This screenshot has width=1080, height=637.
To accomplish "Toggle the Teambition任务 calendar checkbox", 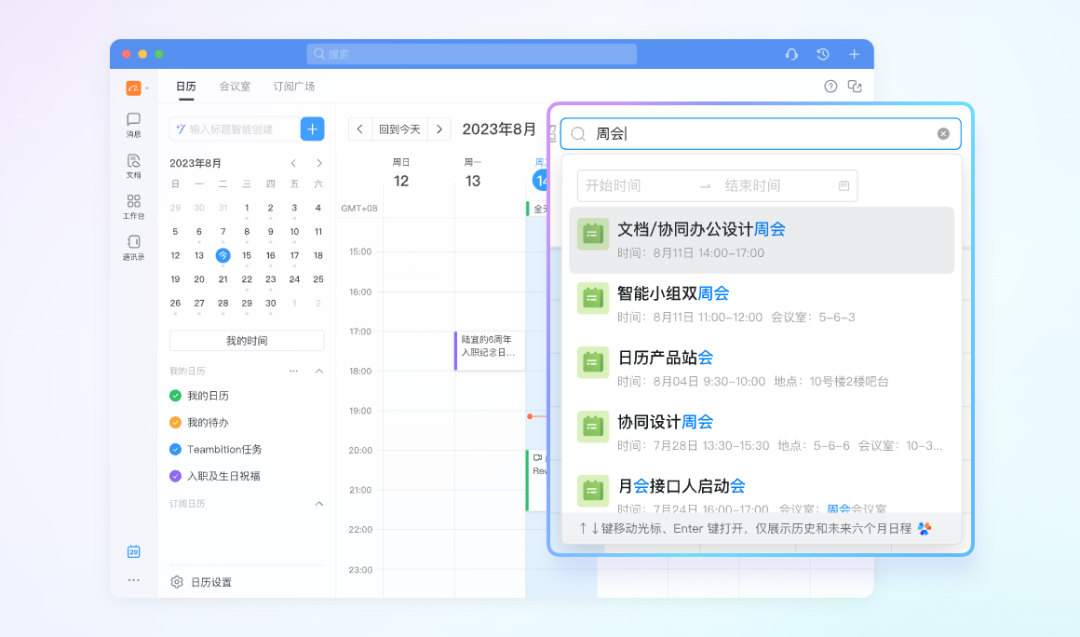I will tap(176, 450).
